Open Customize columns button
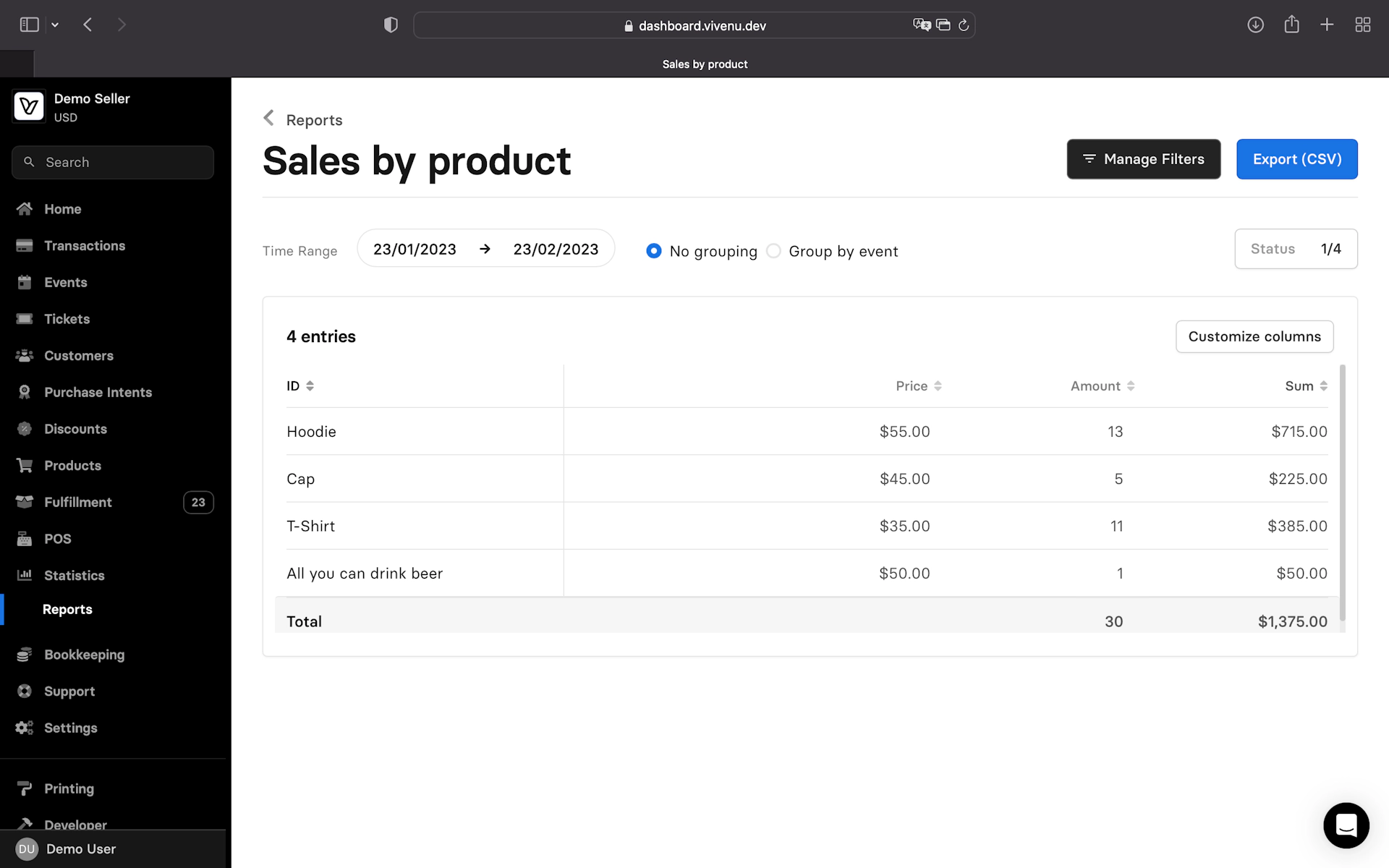This screenshot has height=868, width=1389. click(1254, 337)
